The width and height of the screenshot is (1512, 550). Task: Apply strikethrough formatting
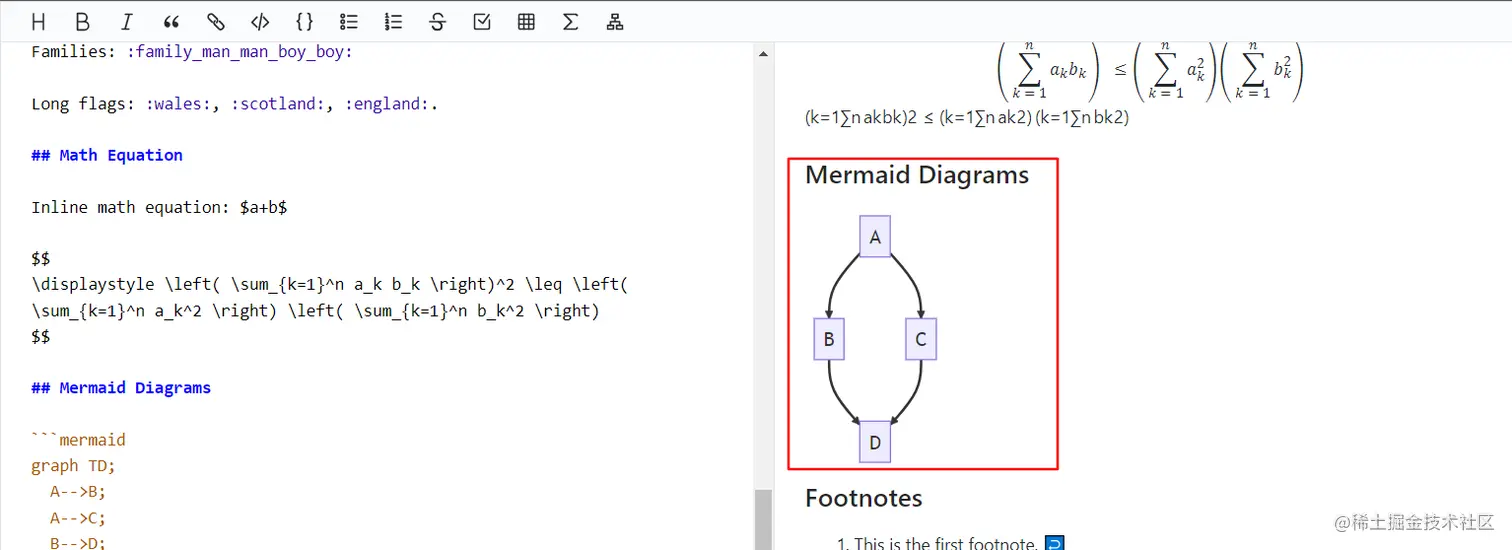(437, 22)
